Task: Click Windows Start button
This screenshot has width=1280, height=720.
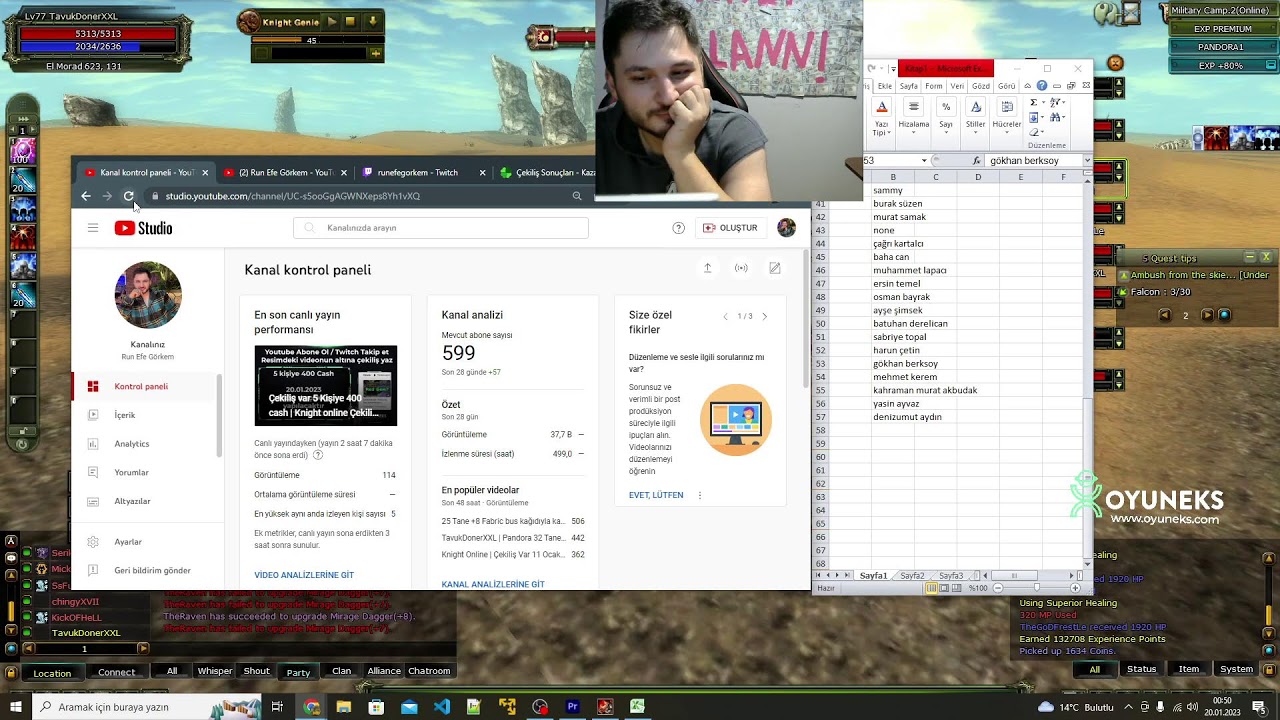Action: (x=14, y=707)
